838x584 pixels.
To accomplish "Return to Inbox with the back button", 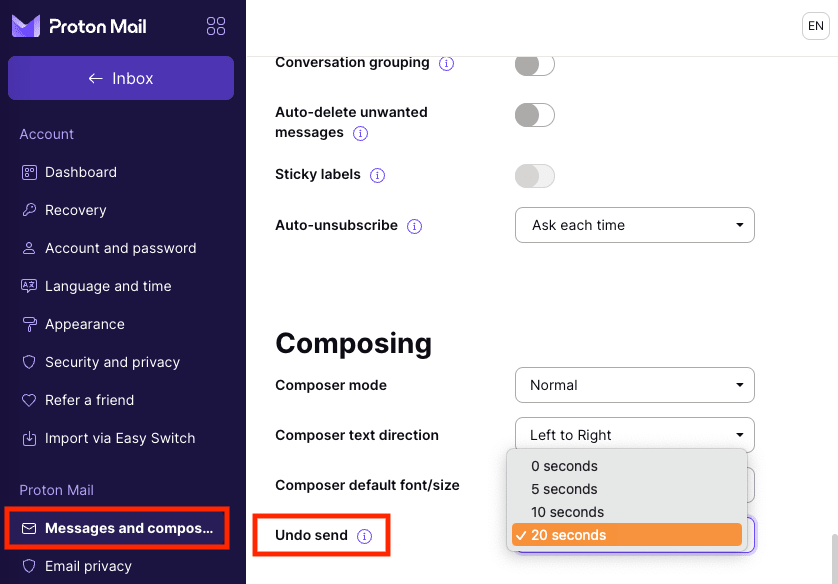I will [x=120, y=77].
